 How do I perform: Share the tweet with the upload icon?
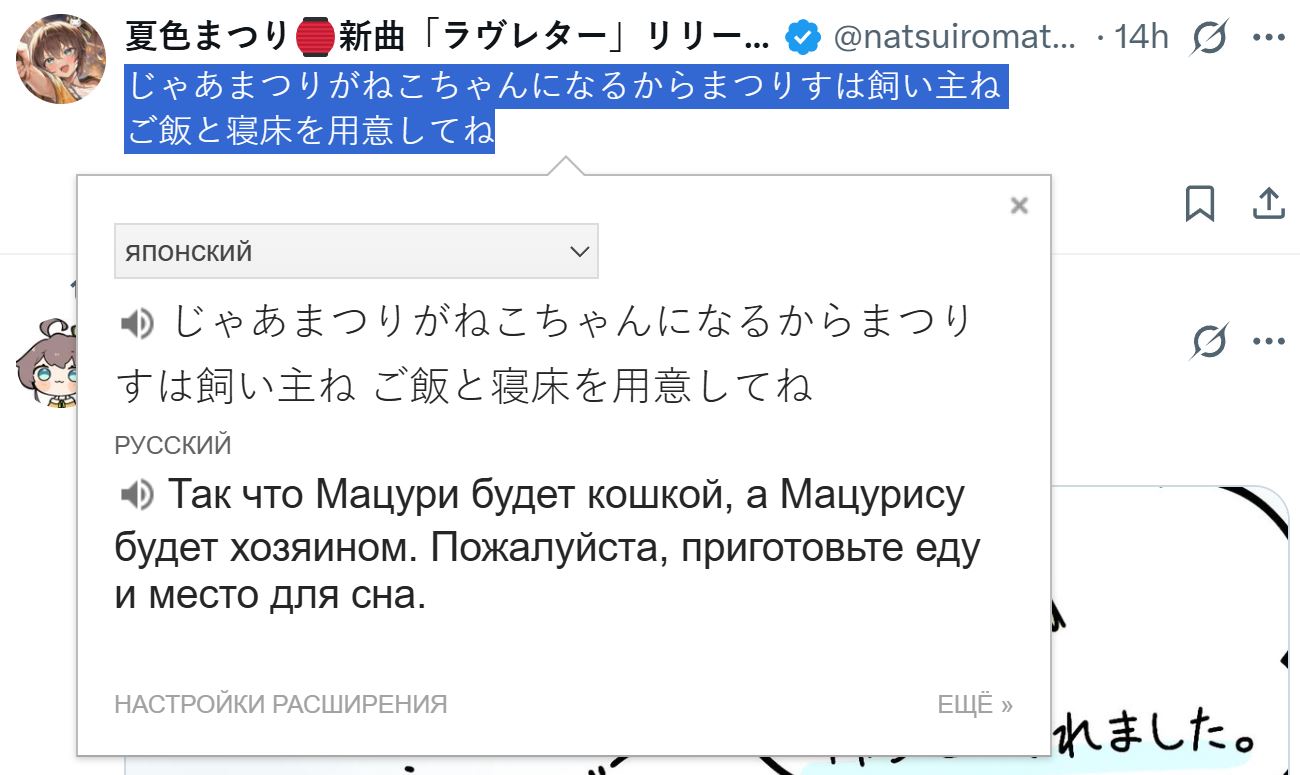coord(1268,203)
